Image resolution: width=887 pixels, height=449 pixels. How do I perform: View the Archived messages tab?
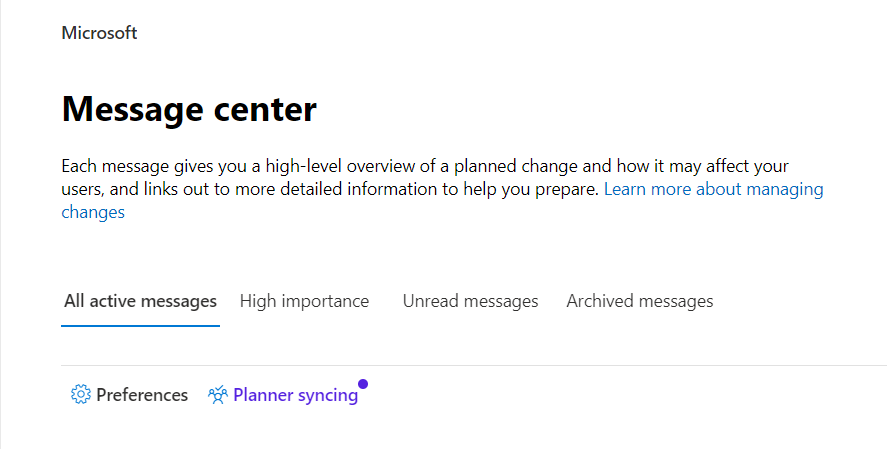pos(639,301)
